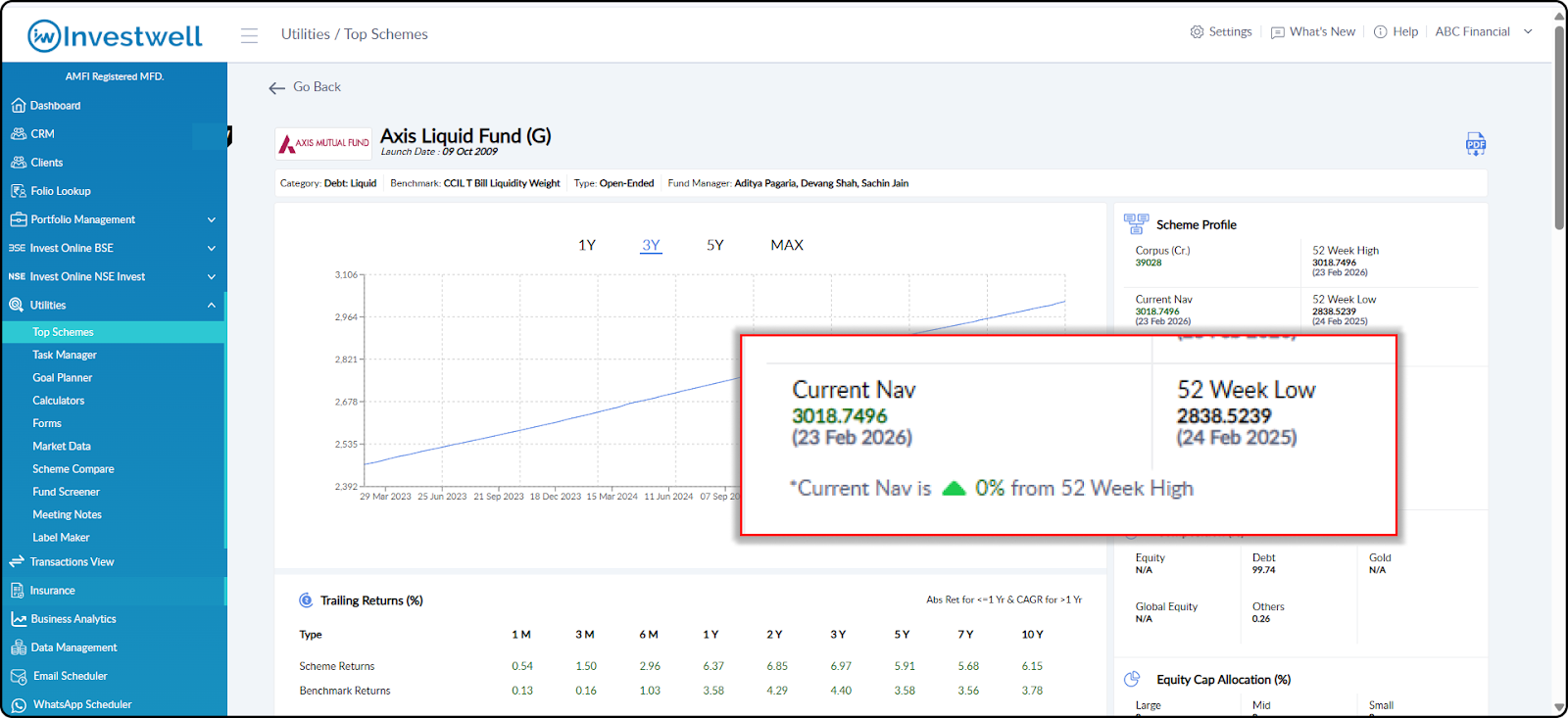This screenshot has height=718, width=1568.
Task: Open Transactions View arrows icon
Action: click(17, 562)
